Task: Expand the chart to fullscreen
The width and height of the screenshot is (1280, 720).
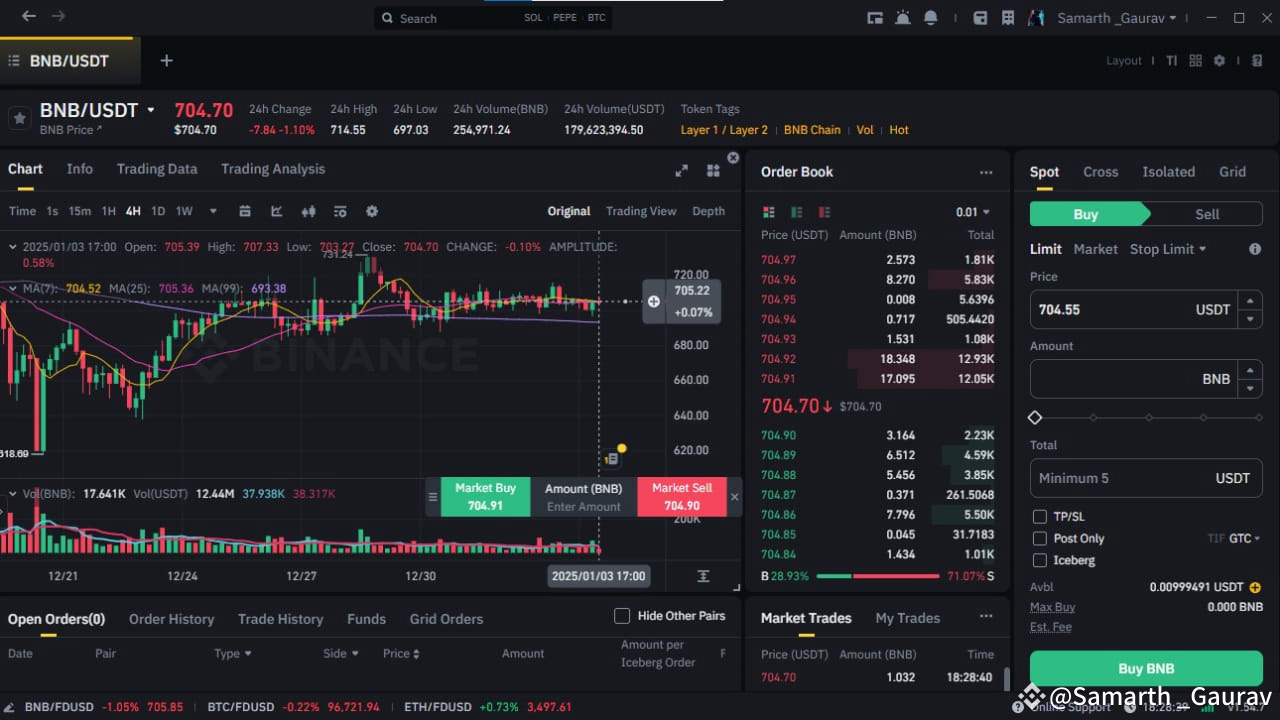Action: [682, 171]
